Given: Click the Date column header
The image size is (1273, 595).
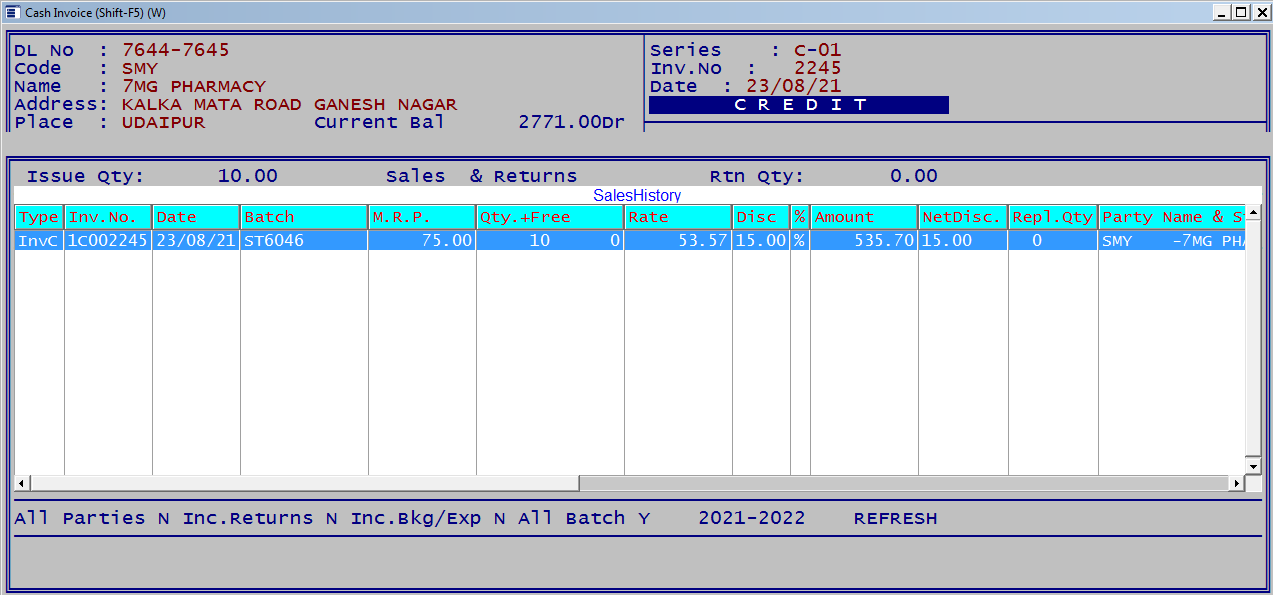Looking at the screenshot, I should click(x=196, y=217).
